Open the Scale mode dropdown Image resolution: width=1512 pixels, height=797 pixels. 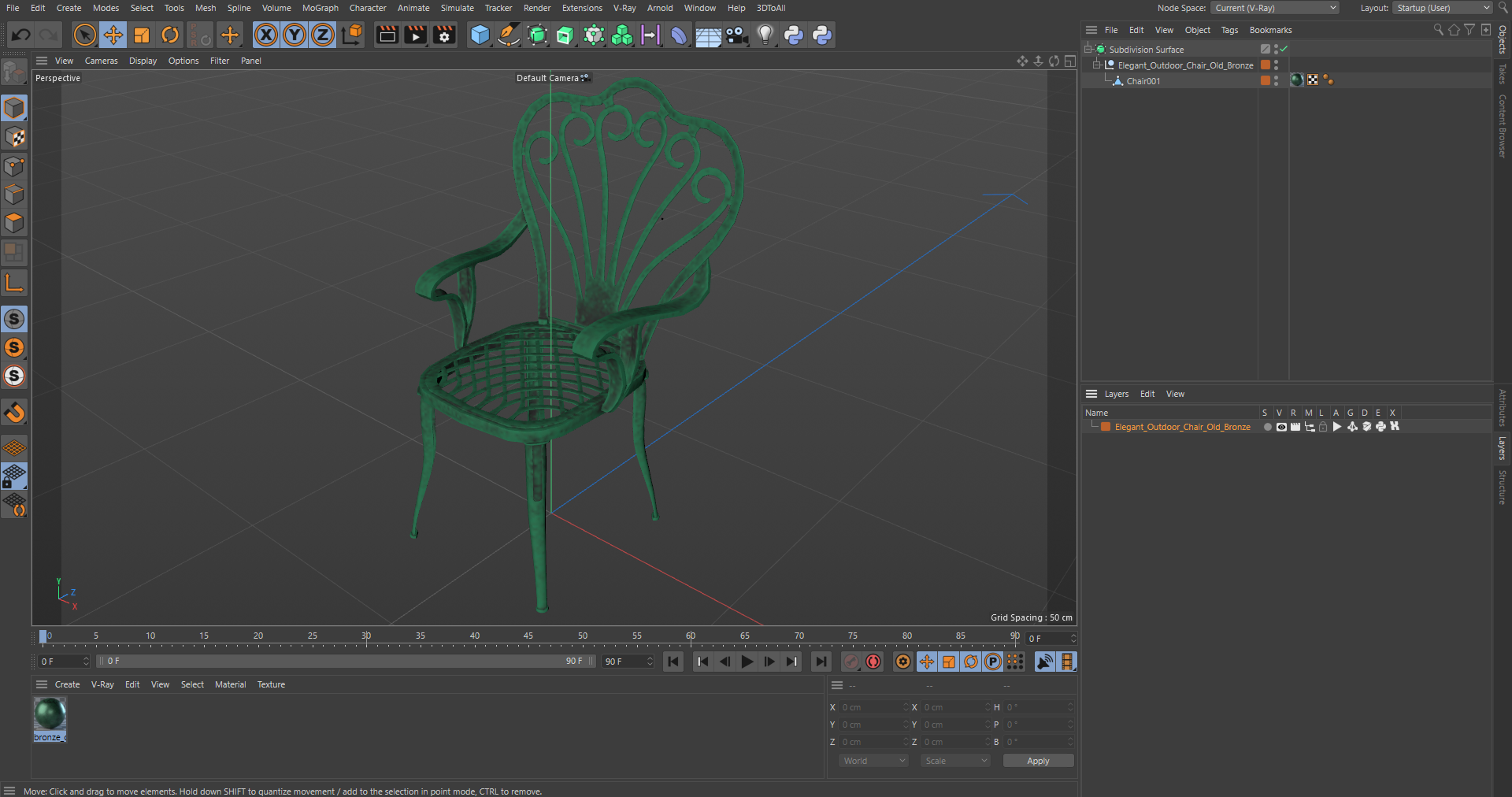pyautogui.click(x=955, y=761)
